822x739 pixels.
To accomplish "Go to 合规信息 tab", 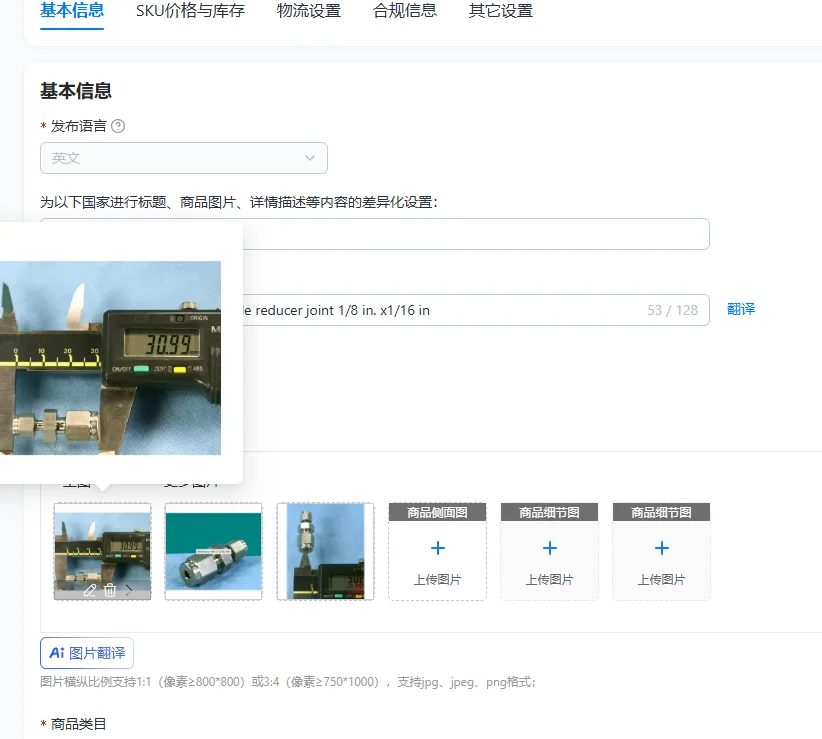I will (405, 10).
